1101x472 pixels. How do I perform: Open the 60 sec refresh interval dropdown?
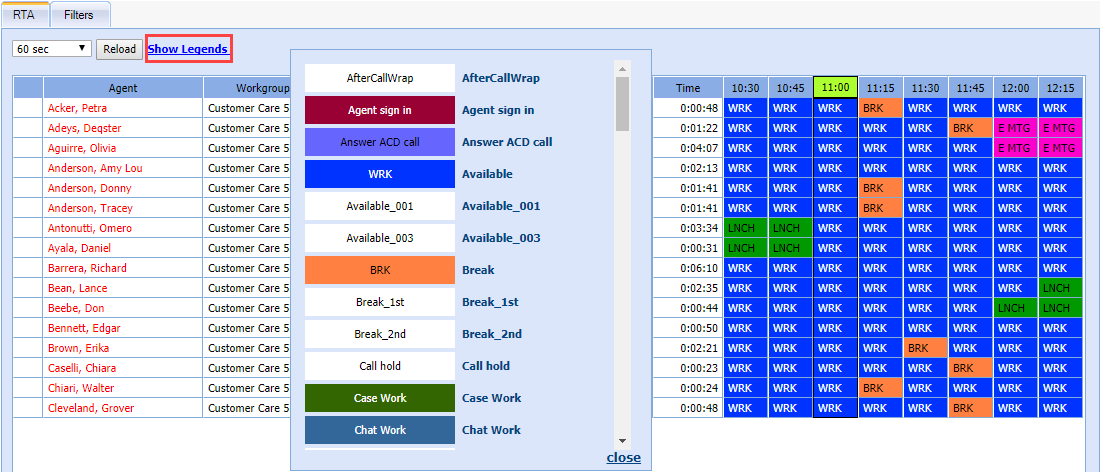click(x=52, y=48)
